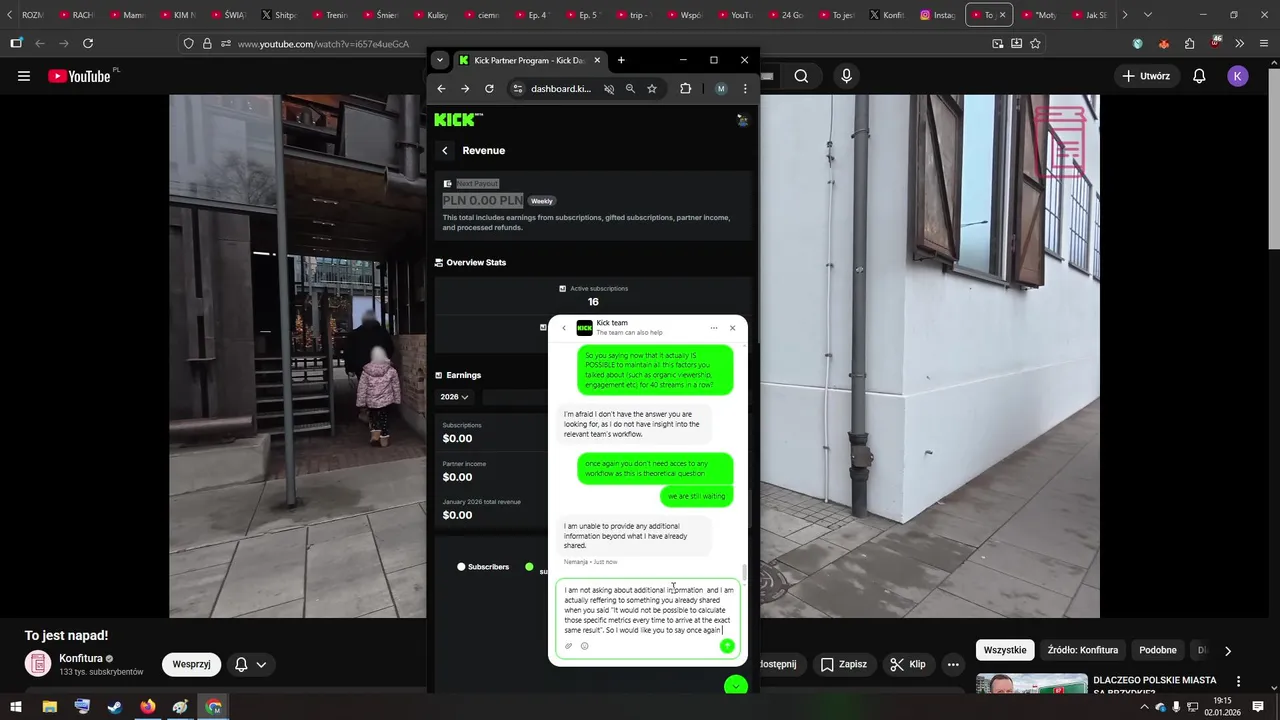Open Chrome tab search dropdown arrow
Viewport: 1280px width, 720px height.
click(x=439, y=60)
